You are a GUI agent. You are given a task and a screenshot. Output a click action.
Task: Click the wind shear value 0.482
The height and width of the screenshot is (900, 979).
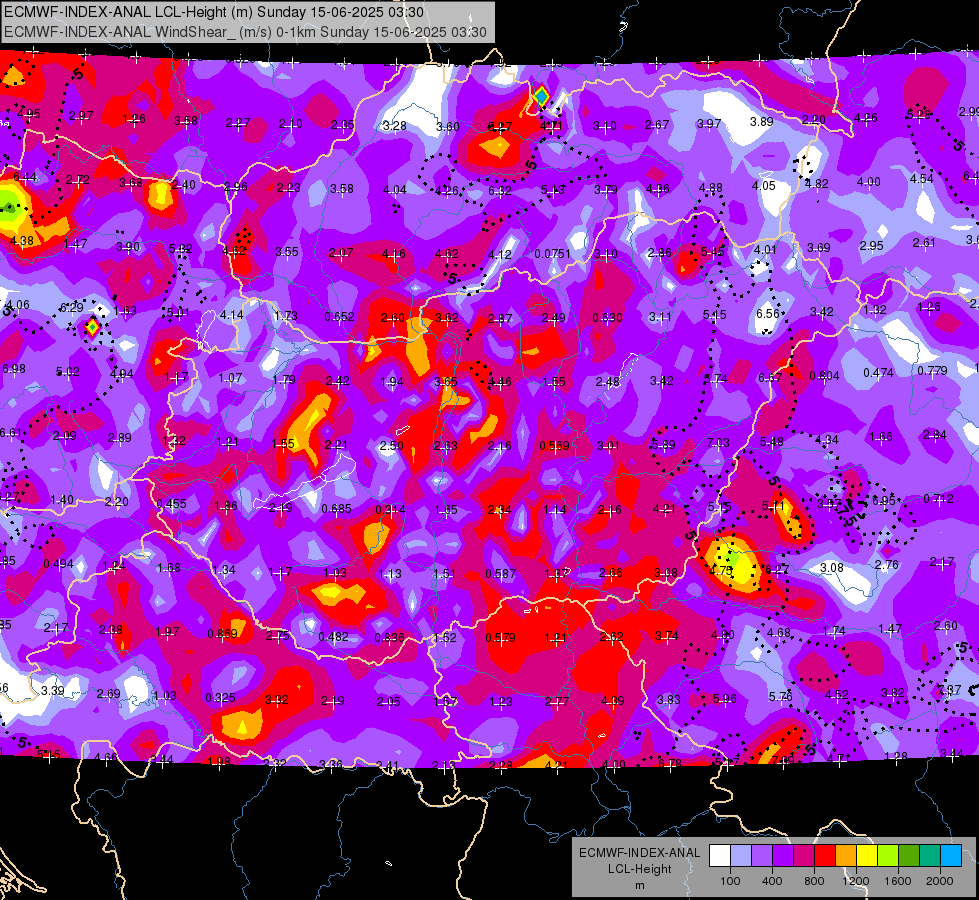tap(333, 636)
